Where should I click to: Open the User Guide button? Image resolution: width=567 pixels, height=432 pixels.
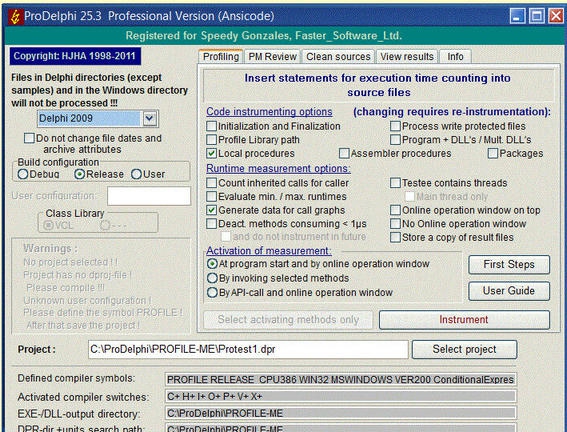509,291
